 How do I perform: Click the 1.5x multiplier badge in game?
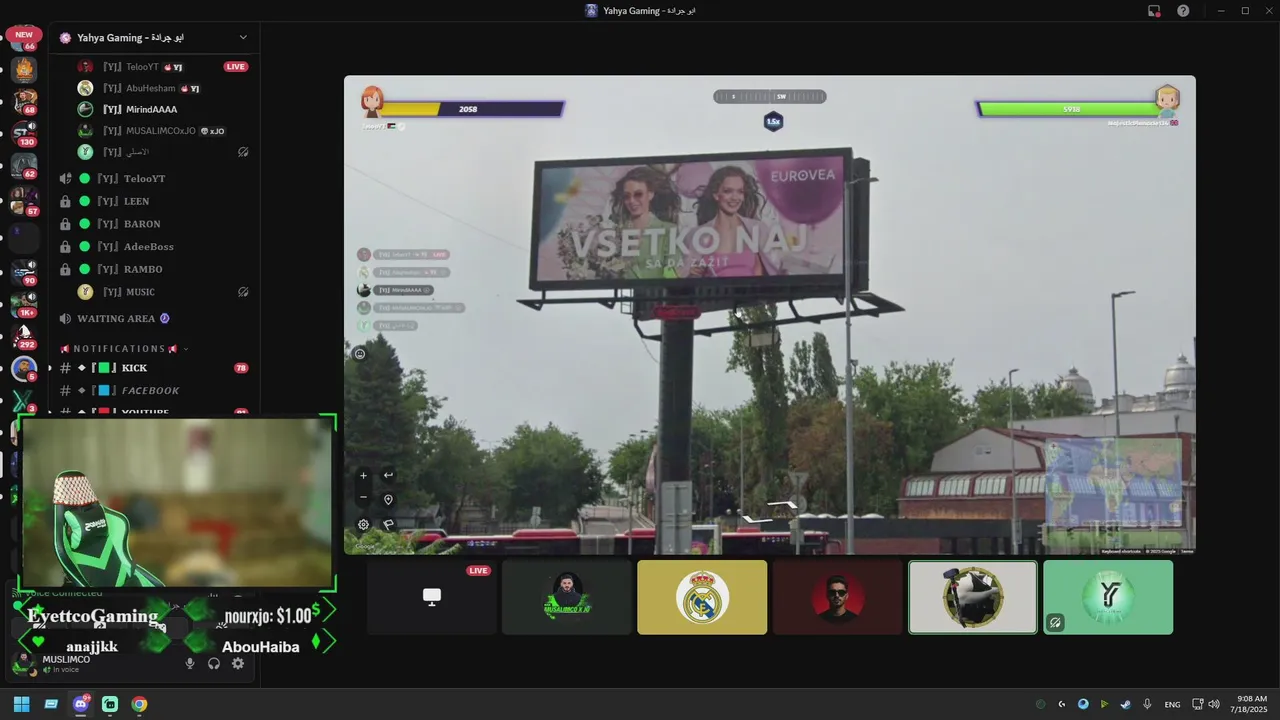click(773, 121)
